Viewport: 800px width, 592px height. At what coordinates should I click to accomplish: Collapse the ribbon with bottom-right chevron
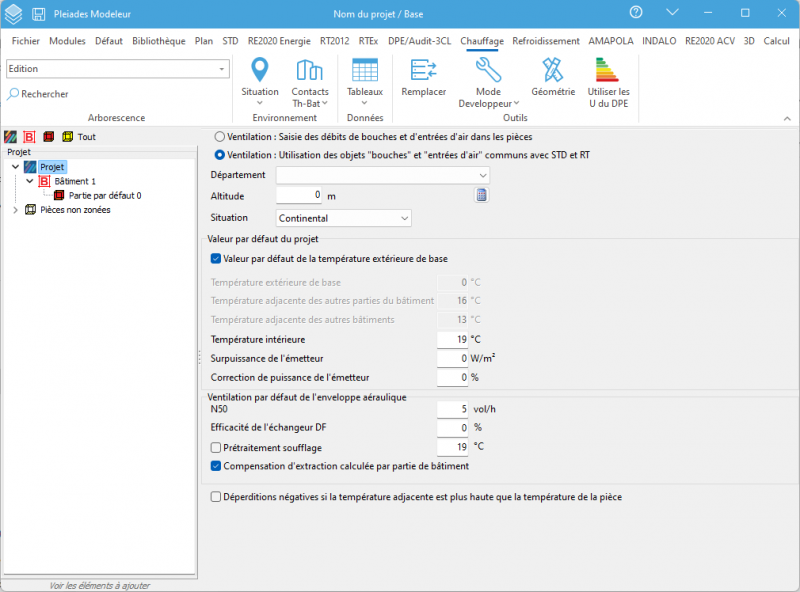point(787,118)
